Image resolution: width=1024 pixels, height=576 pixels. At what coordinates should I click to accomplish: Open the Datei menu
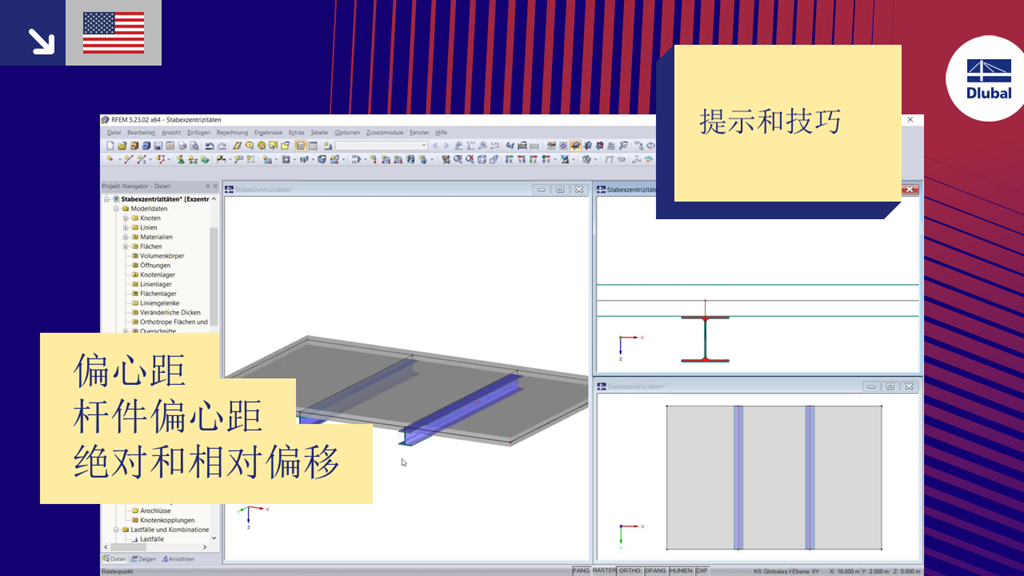(114, 133)
